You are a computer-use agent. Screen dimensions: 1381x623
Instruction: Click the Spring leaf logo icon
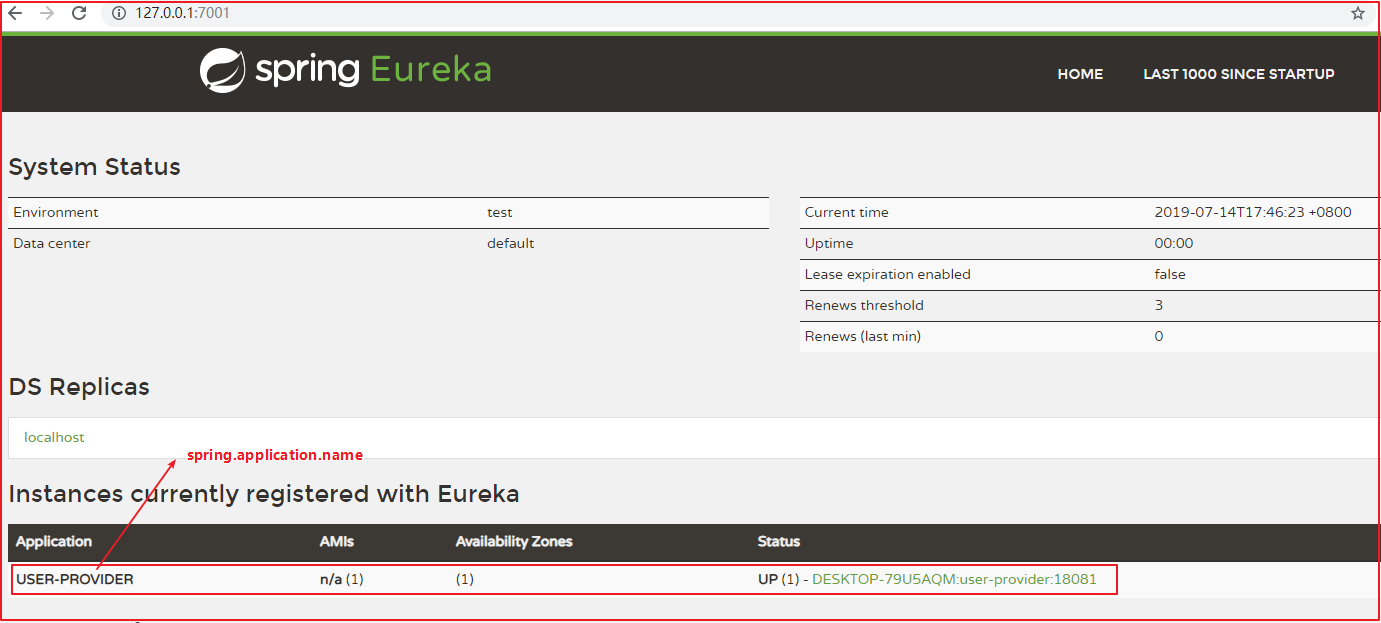click(222, 71)
